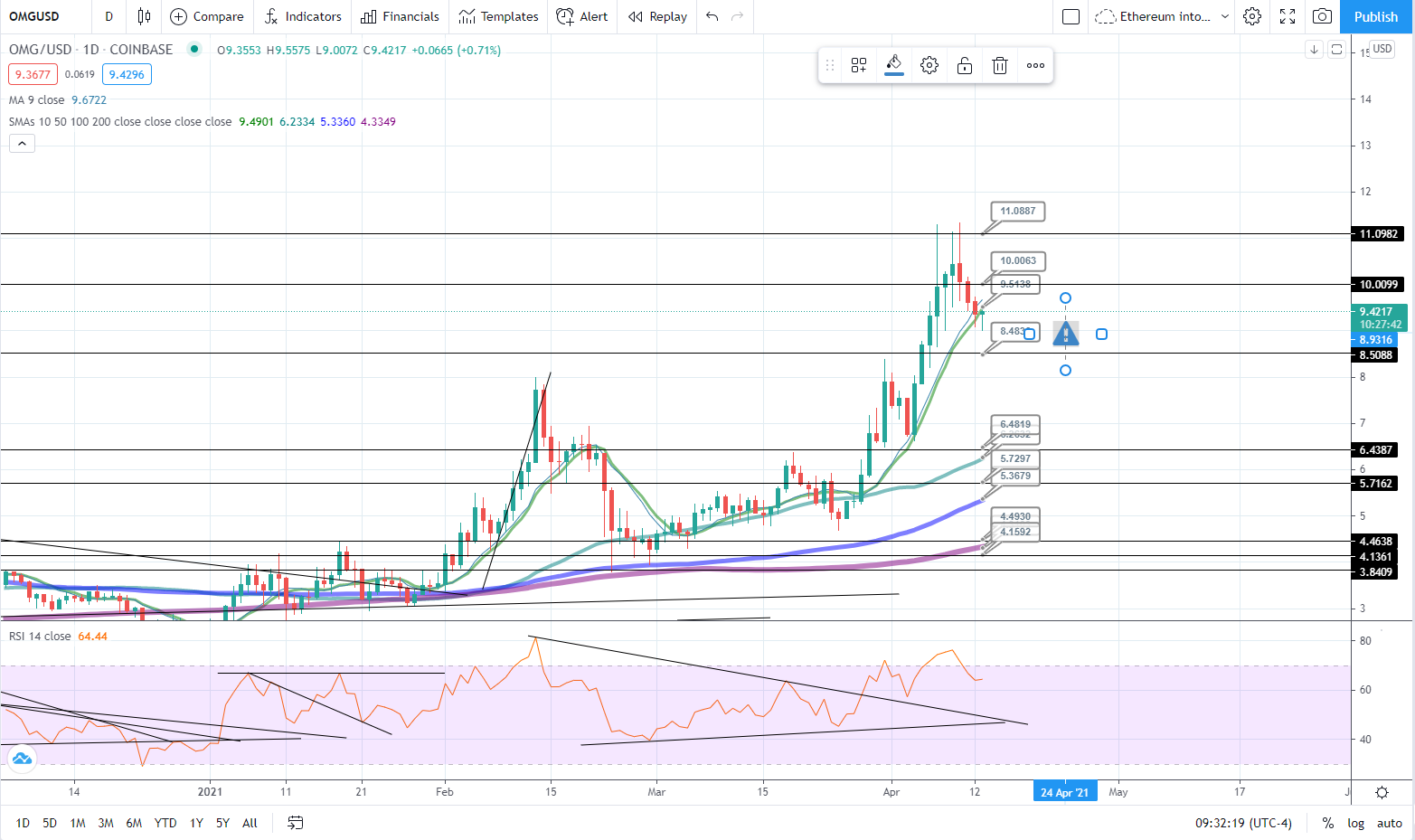Click the red 9.3677 sell price button
1415x840 pixels.
pyautogui.click(x=33, y=74)
